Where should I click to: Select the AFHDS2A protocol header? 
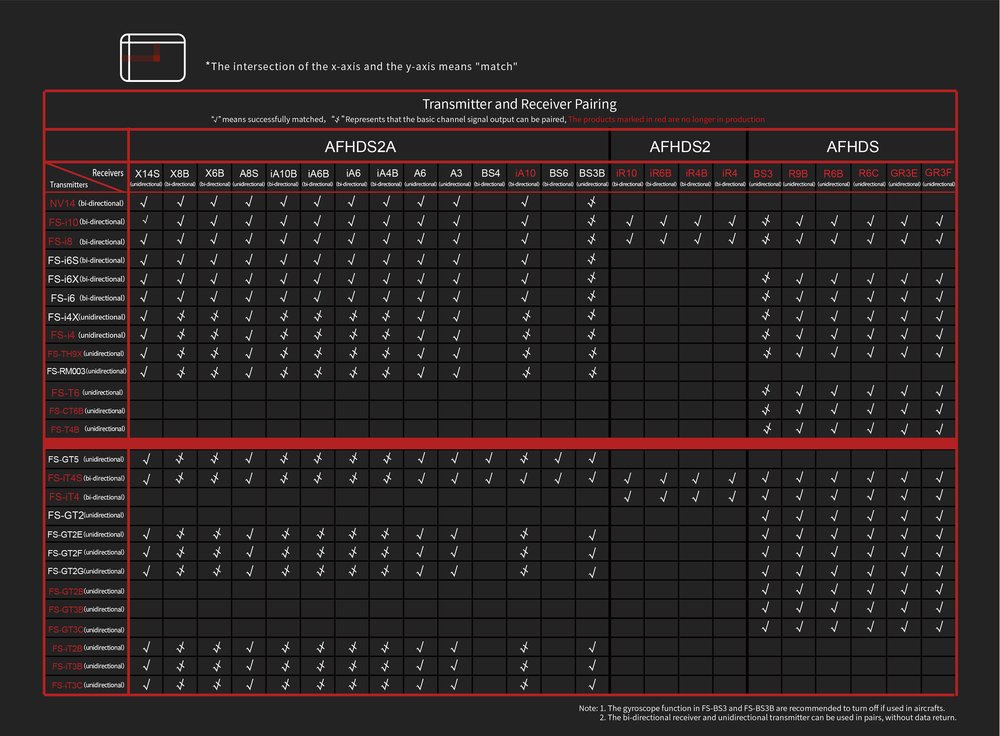(360, 147)
